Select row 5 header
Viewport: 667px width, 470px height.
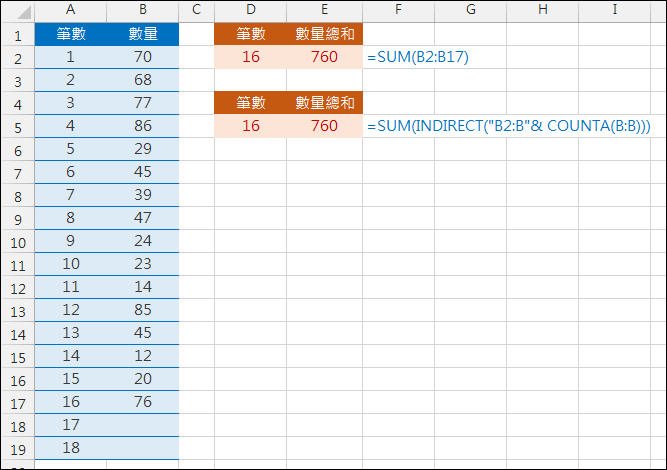17,126
